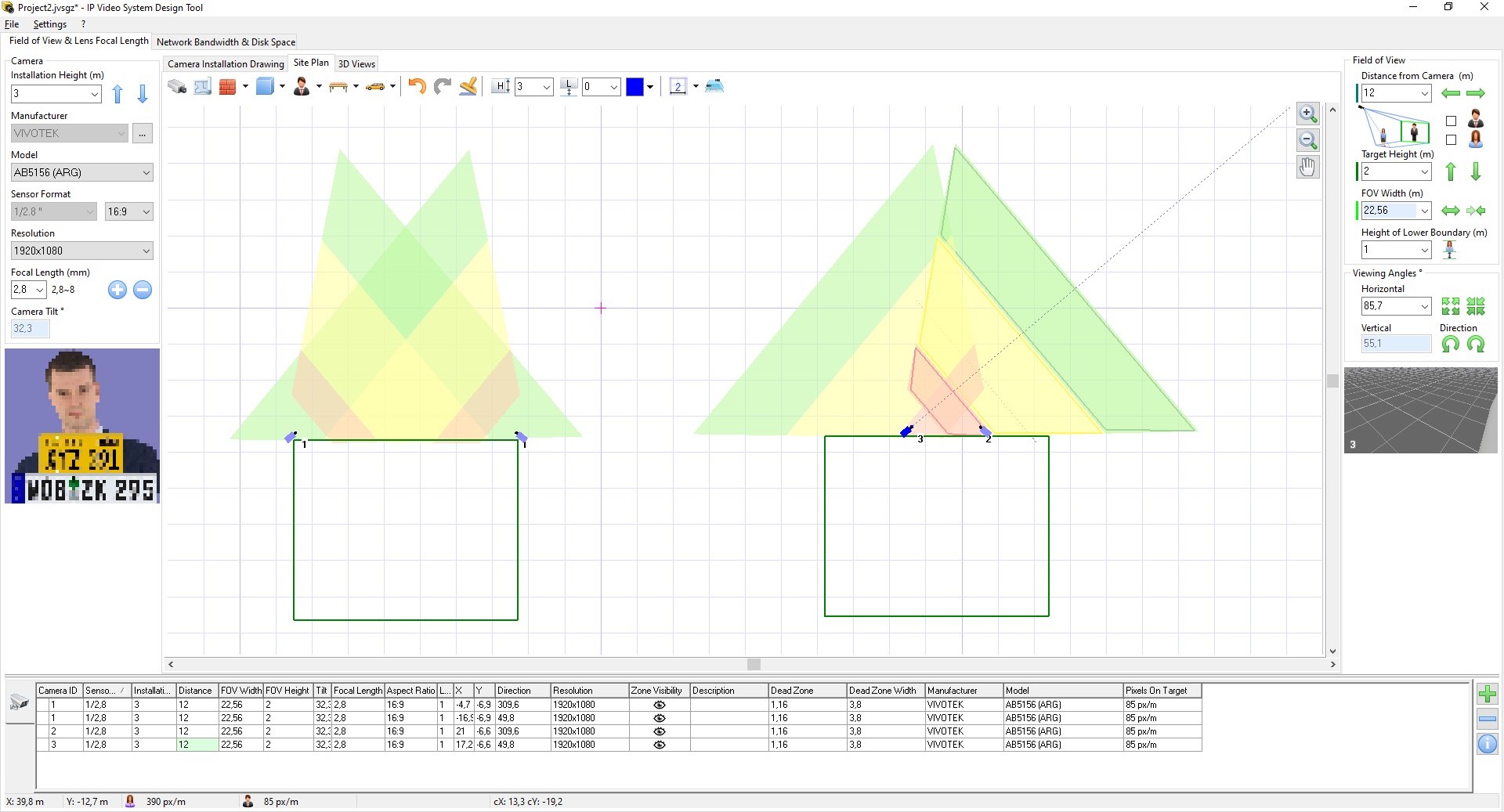
Task: Select the add camera tool
Action: [x=177, y=87]
